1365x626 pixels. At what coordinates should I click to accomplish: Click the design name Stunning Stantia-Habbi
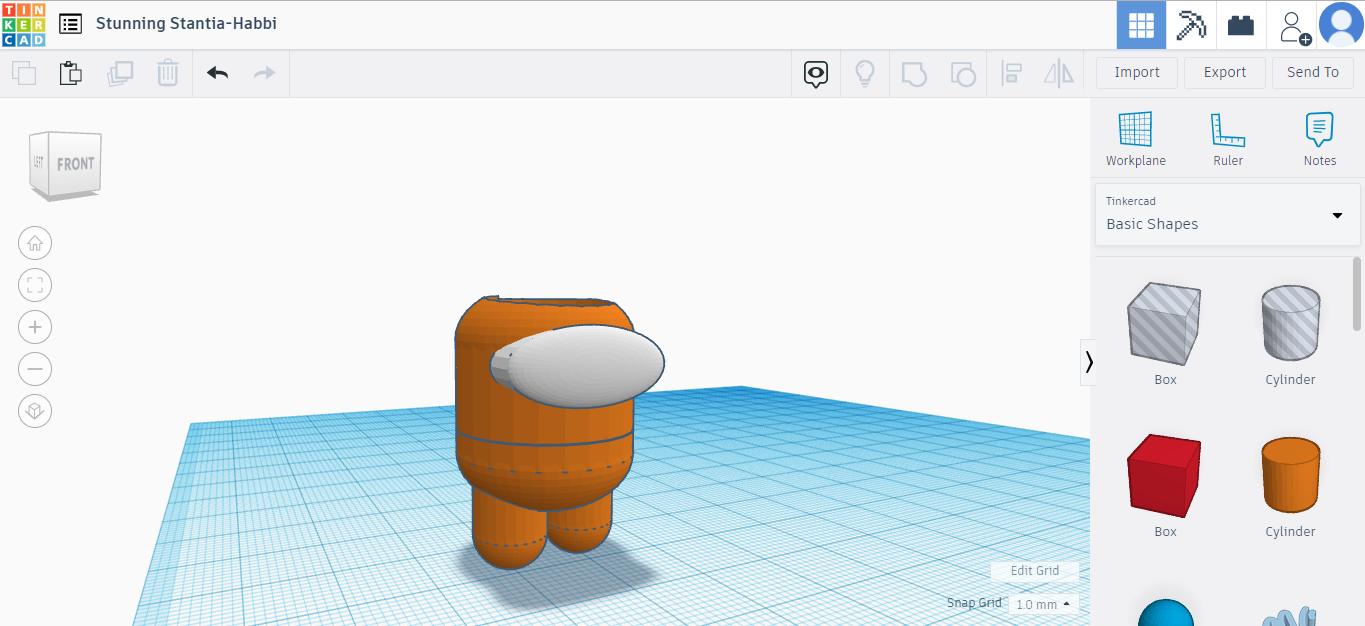point(186,23)
